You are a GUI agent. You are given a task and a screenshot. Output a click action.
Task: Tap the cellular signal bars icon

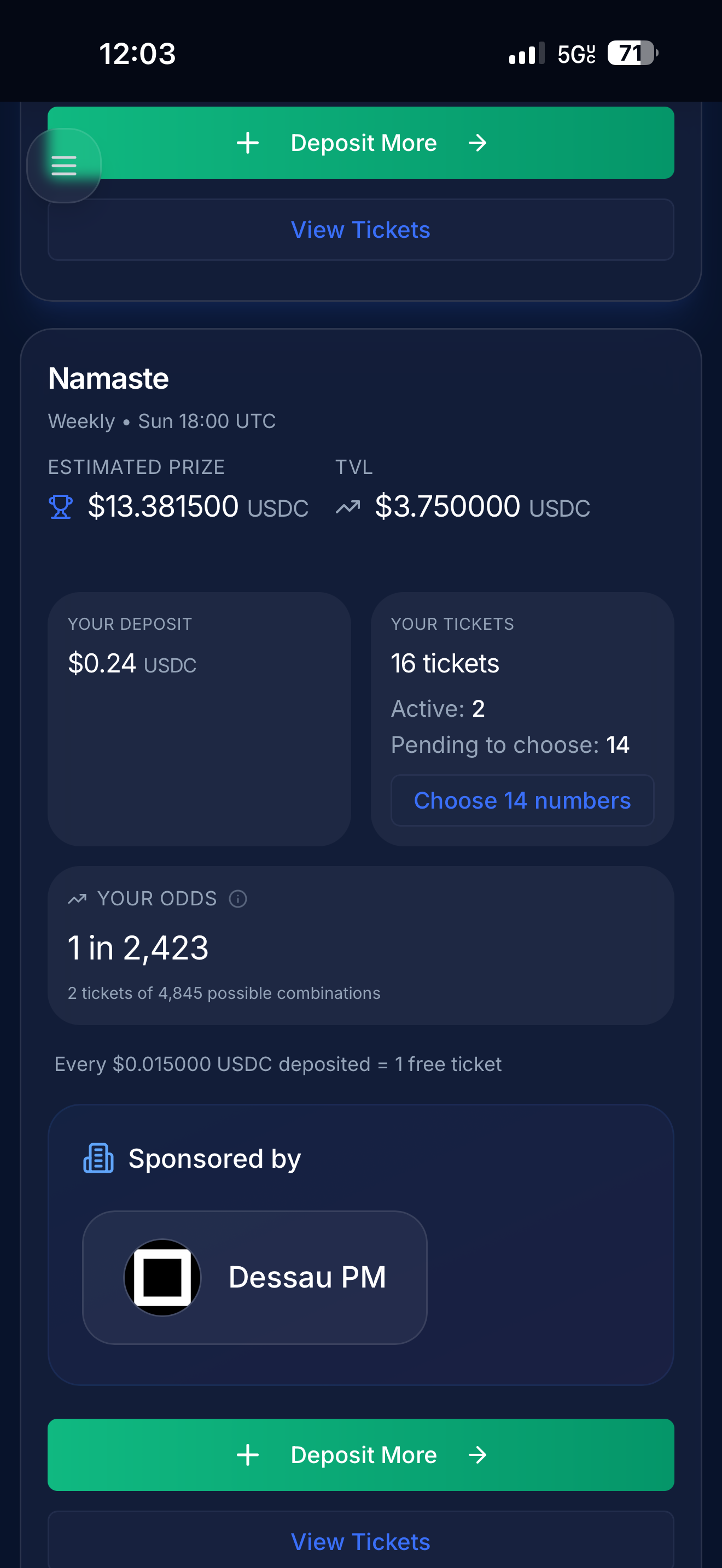click(527, 54)
